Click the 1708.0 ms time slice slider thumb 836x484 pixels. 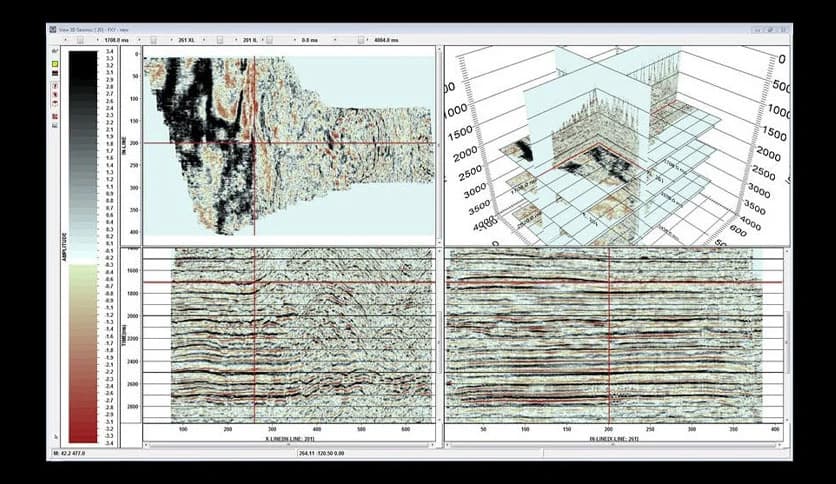(80, 40)
